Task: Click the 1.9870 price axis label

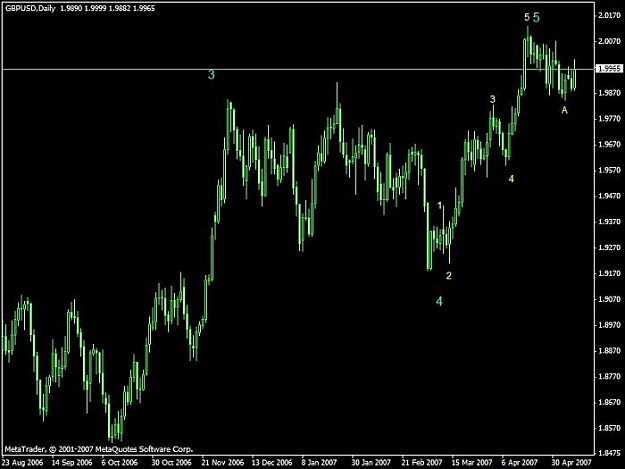Action: tap(609, 93)
